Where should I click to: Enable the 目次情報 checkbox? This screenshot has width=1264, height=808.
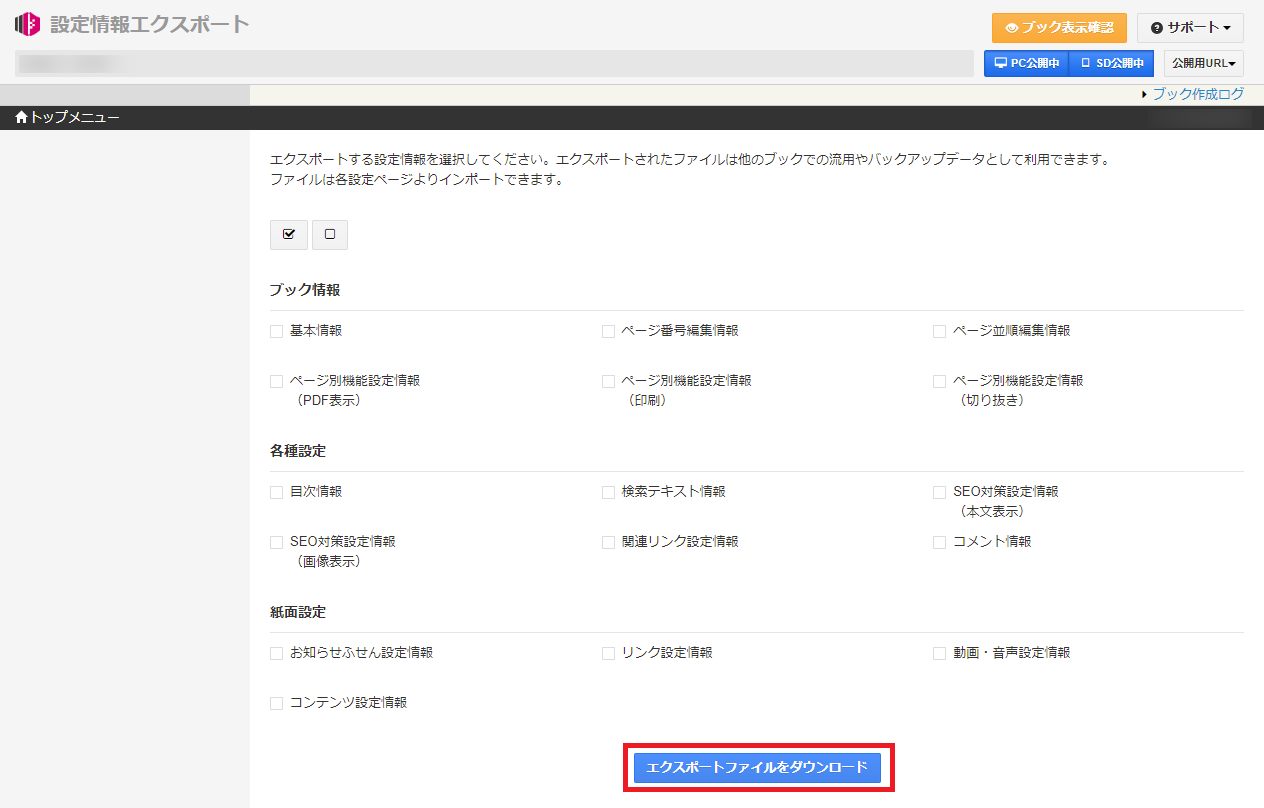[277, 492]
